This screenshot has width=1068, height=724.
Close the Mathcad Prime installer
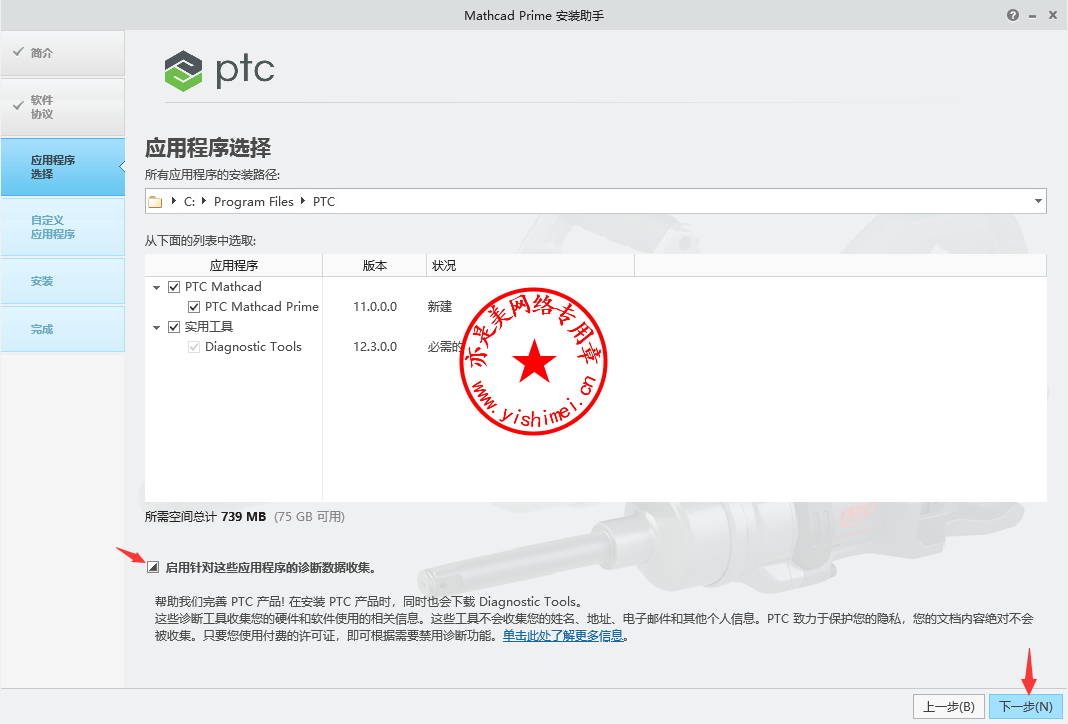click(x=1052, y=15)
